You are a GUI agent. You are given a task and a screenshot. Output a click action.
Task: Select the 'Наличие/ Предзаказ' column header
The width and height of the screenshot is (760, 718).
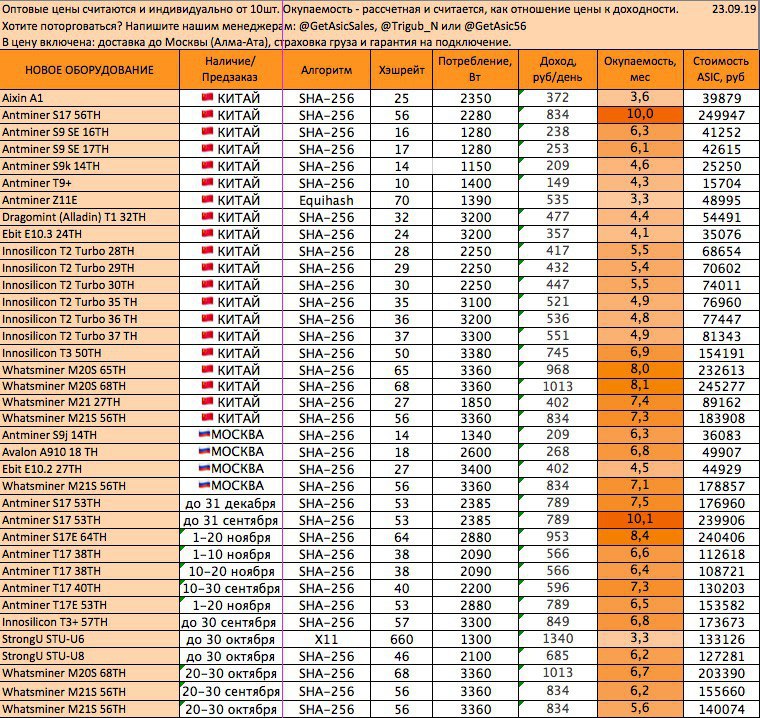(x=231, y=70)
